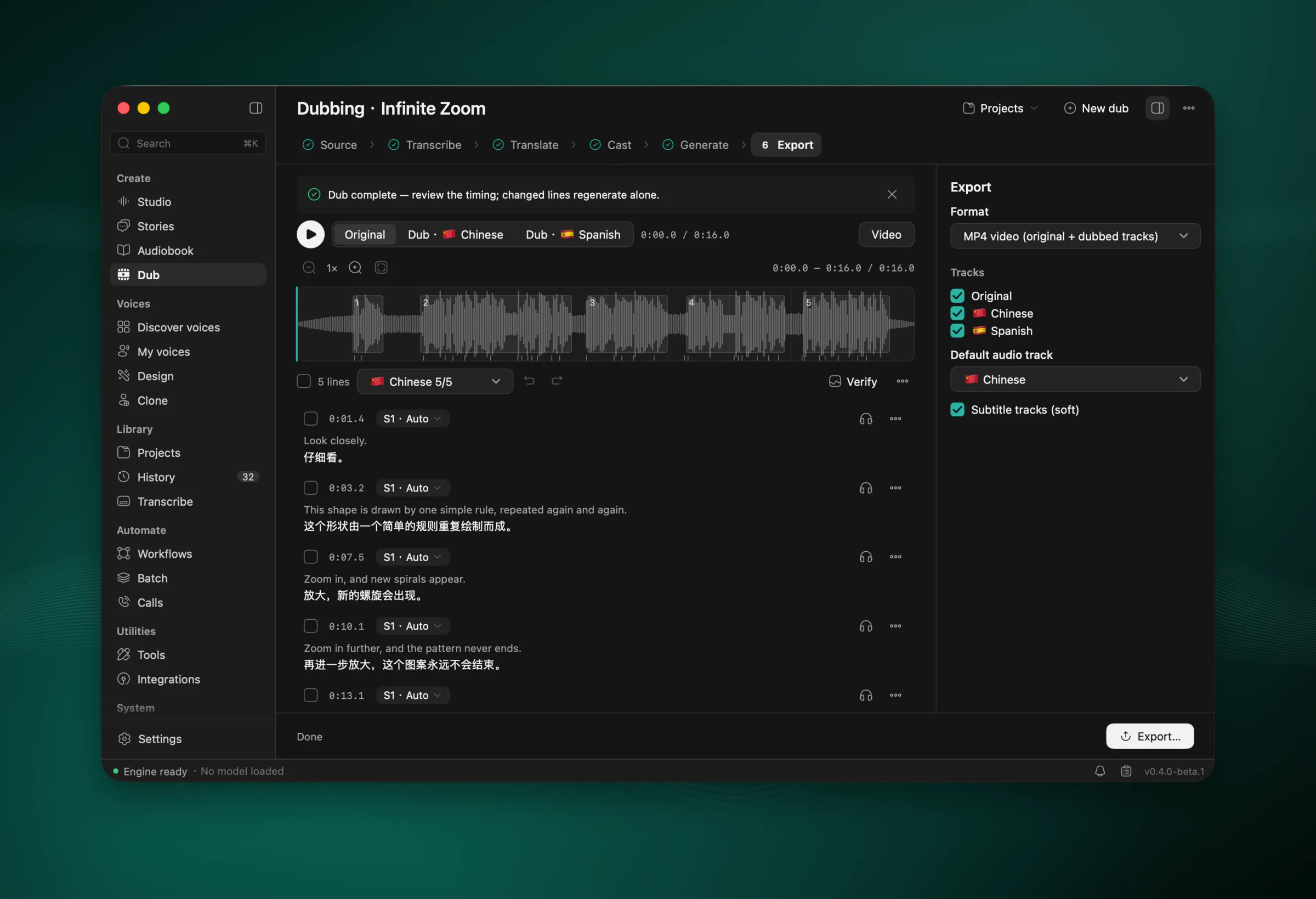Open the lines toolbar more options
This screenshot has height=899, width=1316.
click(x=903, y=381)
